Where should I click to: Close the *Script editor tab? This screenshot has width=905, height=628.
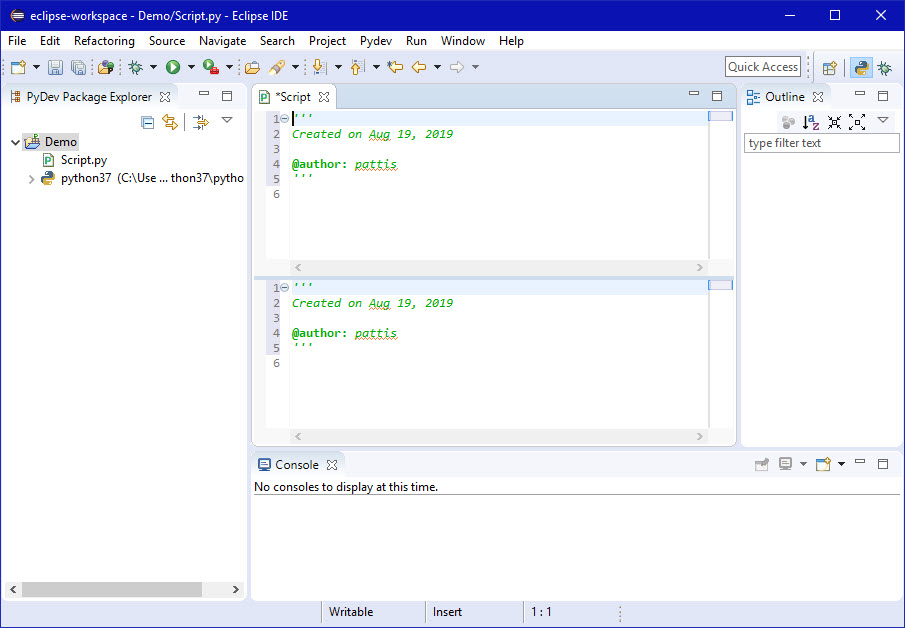[324, 97]
